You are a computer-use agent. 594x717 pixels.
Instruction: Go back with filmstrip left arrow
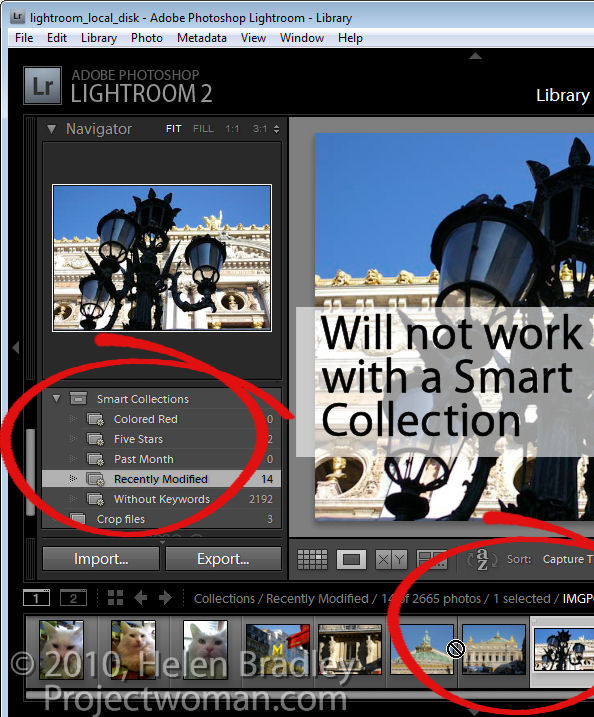(141, 598)
